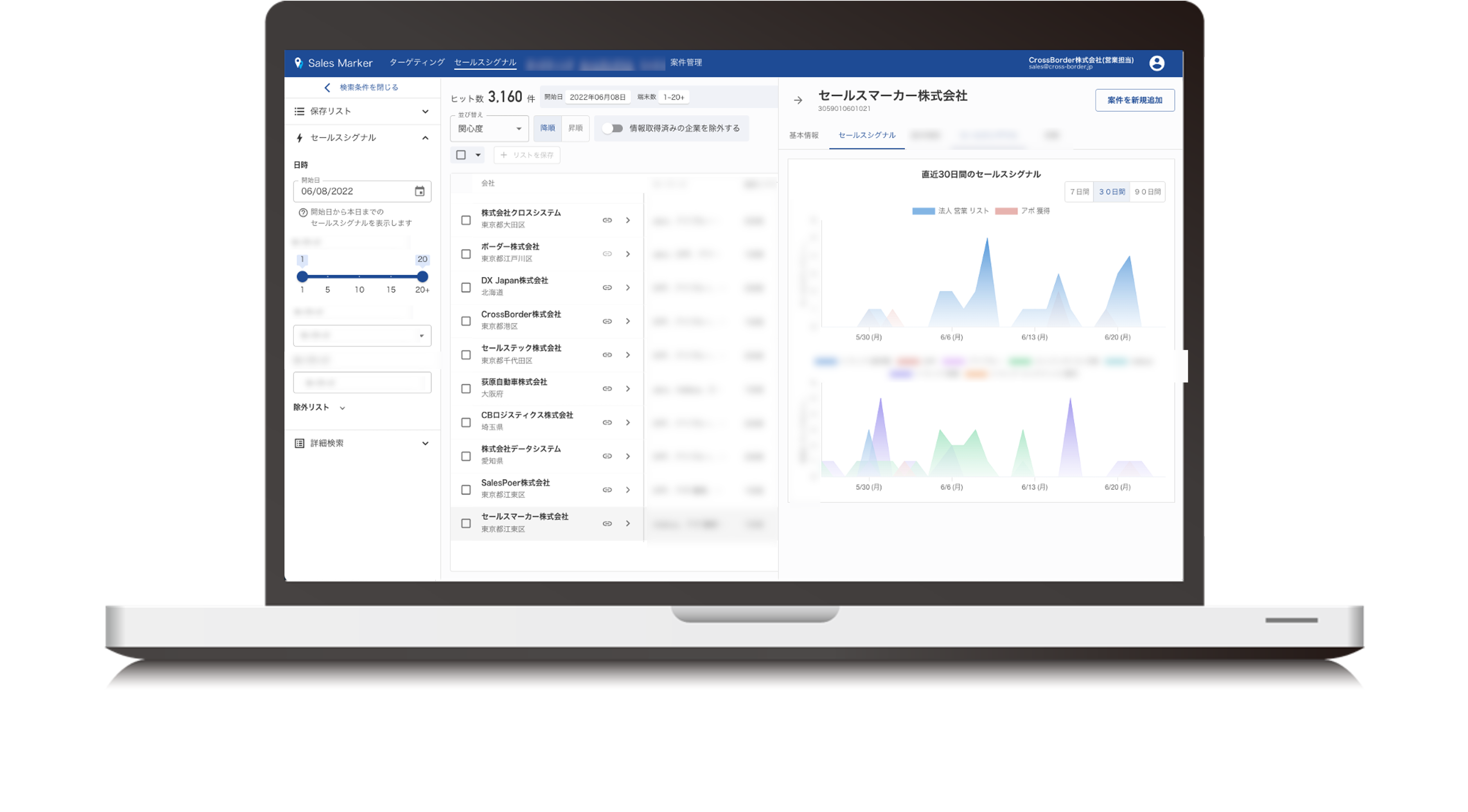Click link icon for 株式会社クロスシステム
1468x812 pixels.
tap(607, 220)
